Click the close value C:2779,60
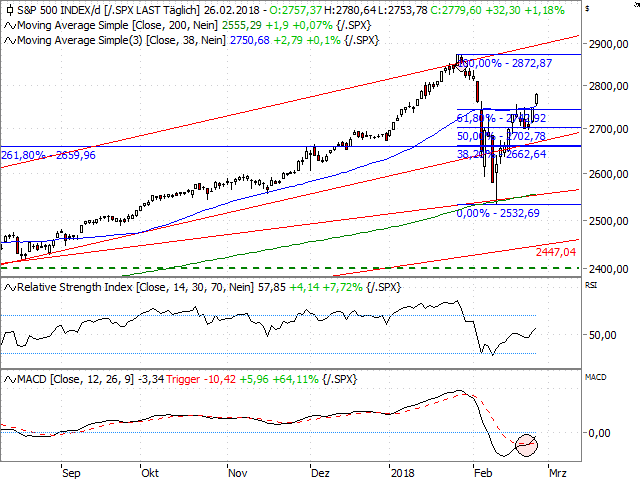 (x=456, y=10)
